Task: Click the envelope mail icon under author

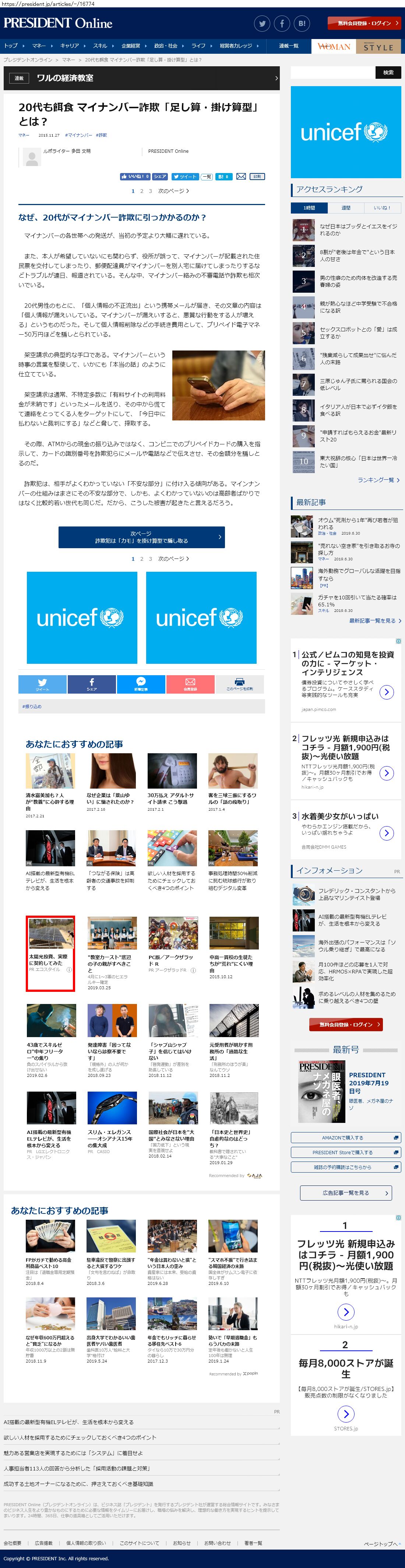Action: click(x=241, y=176)
